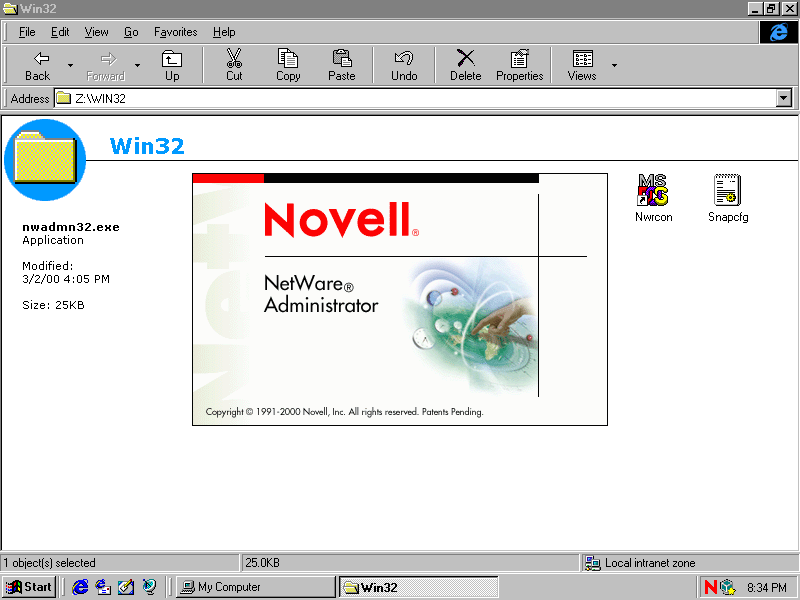Click the Win32 taskbar button
Viewport: 800px width, 600px height.
418,587
